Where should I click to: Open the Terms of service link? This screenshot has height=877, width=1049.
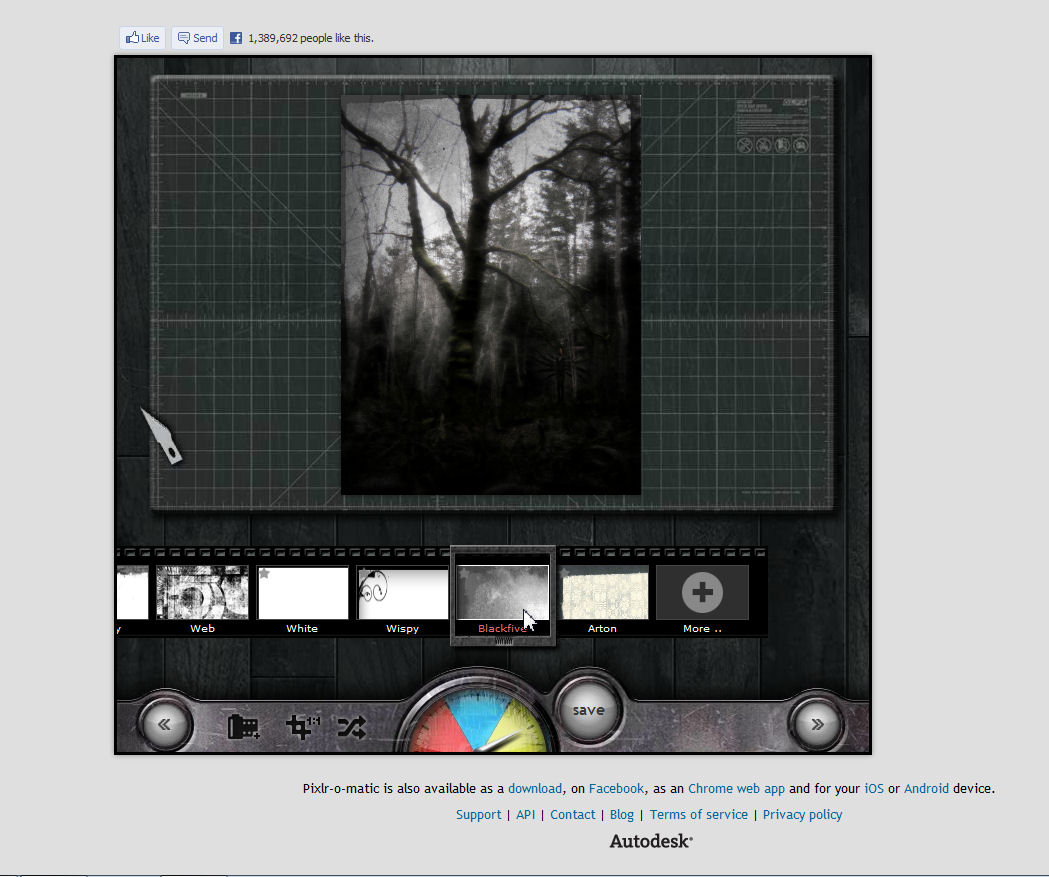(x=698, y=815)
